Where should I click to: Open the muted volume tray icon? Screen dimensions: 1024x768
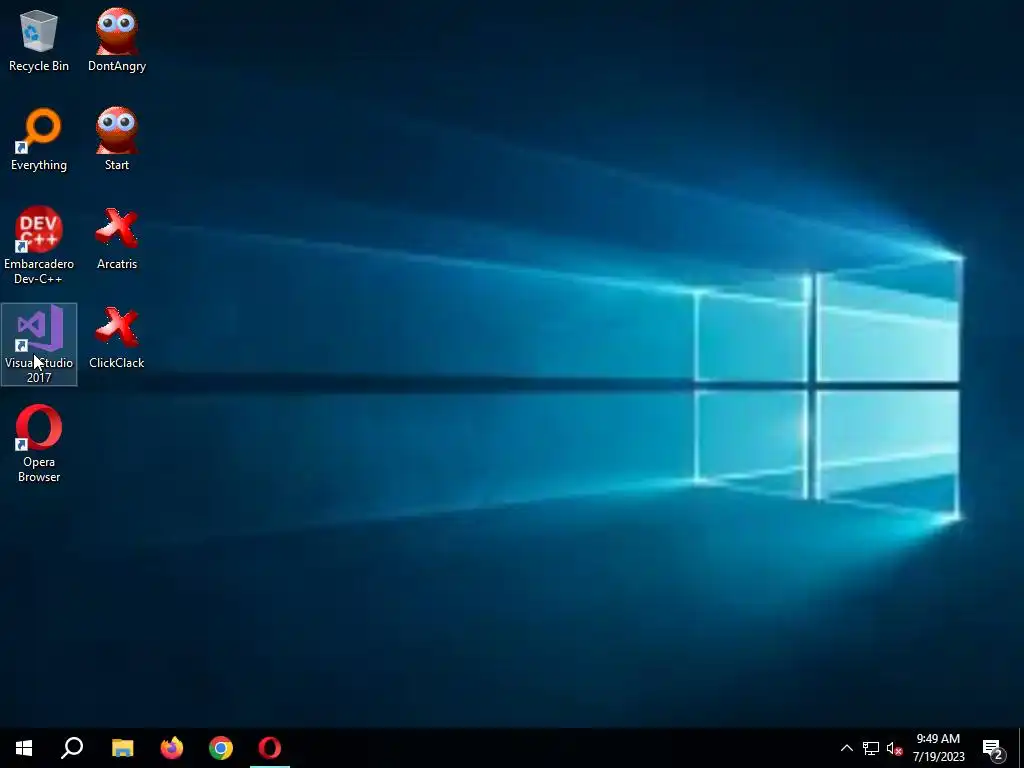[894, 748]
